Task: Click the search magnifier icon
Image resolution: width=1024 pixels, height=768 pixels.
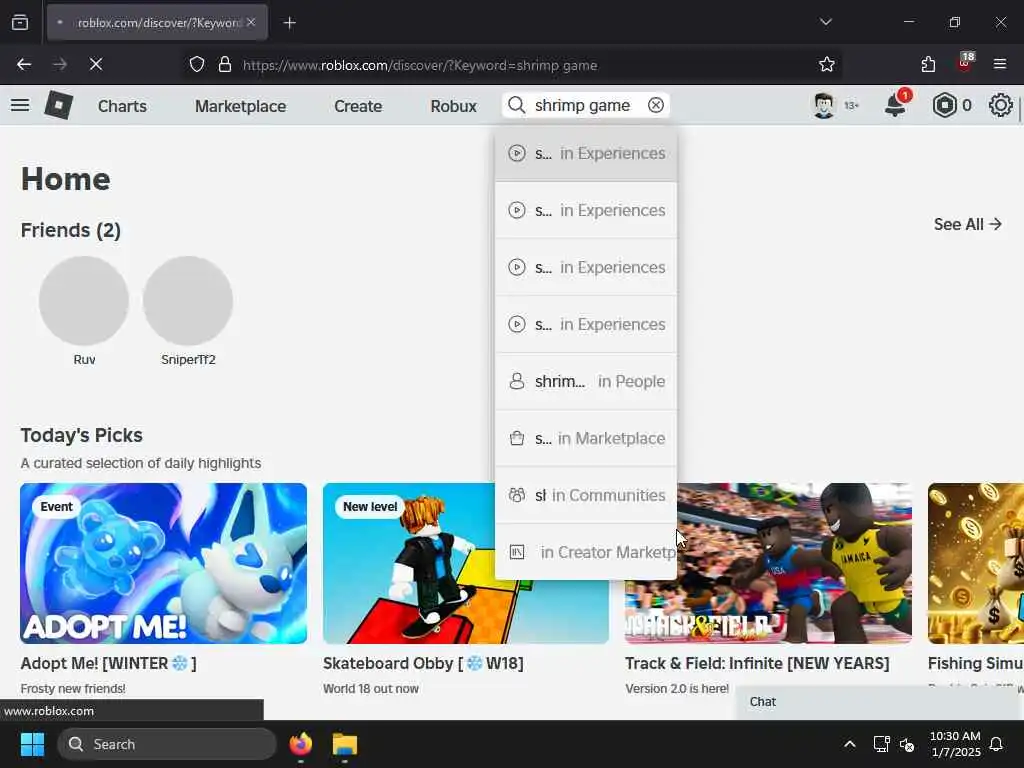Action: pyautogui.click(x=516, y=105)
